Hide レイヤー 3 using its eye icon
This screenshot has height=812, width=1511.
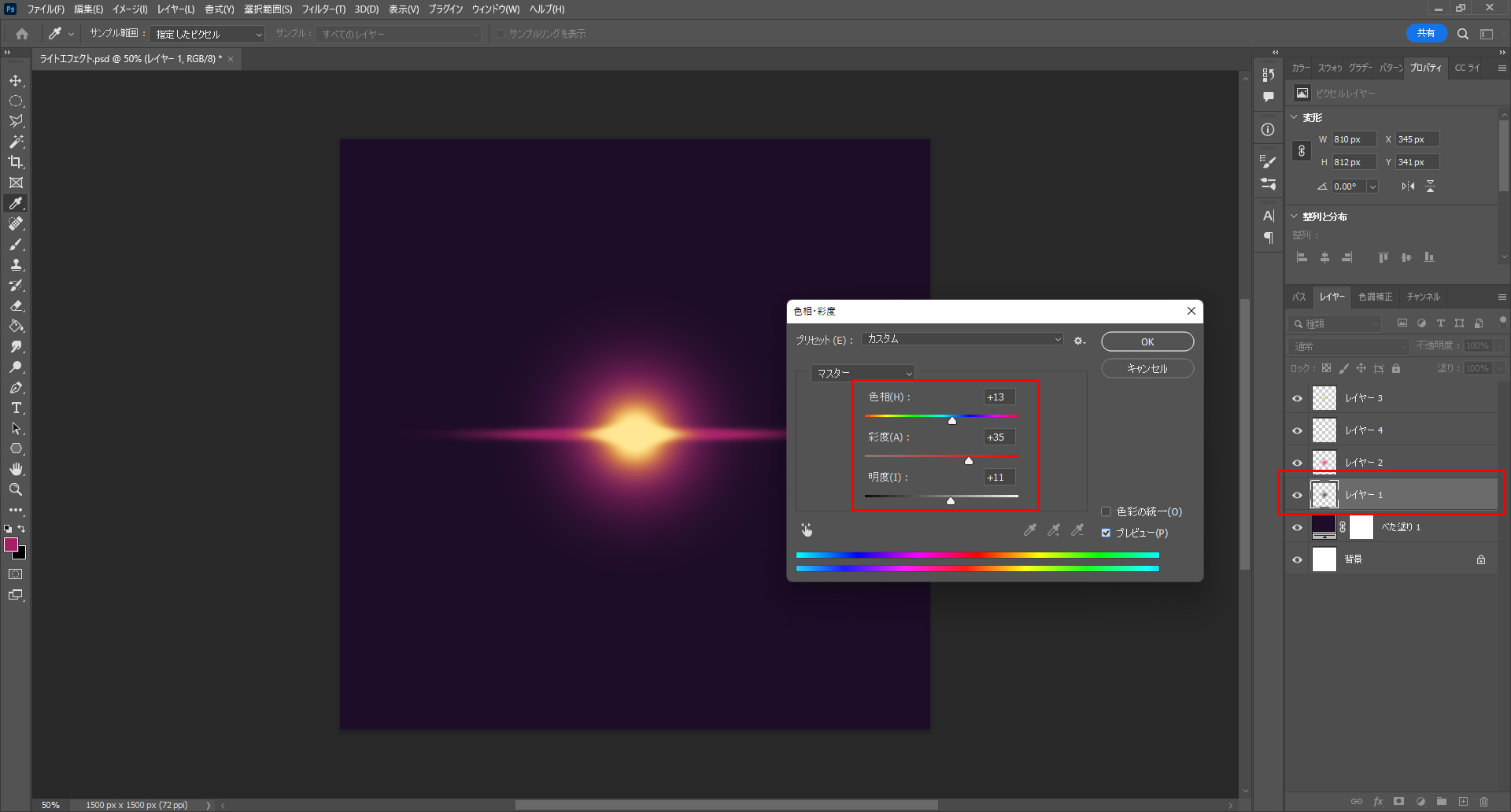click(x=1297, y=398)
